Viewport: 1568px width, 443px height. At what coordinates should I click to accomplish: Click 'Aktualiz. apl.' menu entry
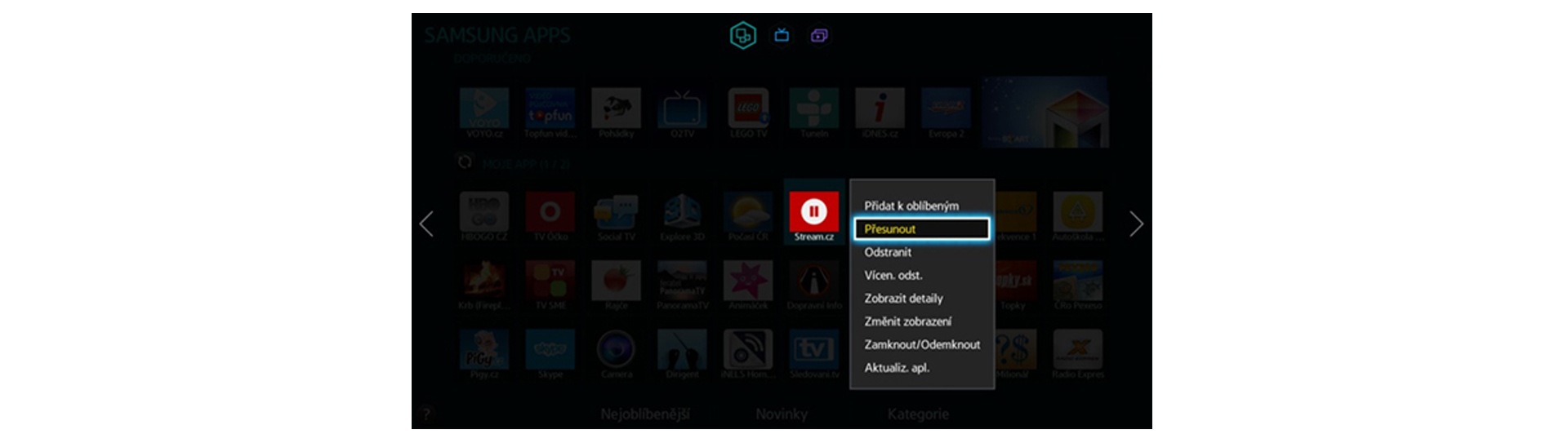[897, 368]
